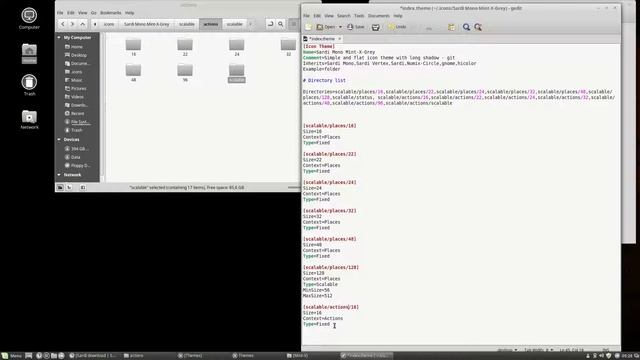
Task: Open file manager File menu
Action: (60, 13)
